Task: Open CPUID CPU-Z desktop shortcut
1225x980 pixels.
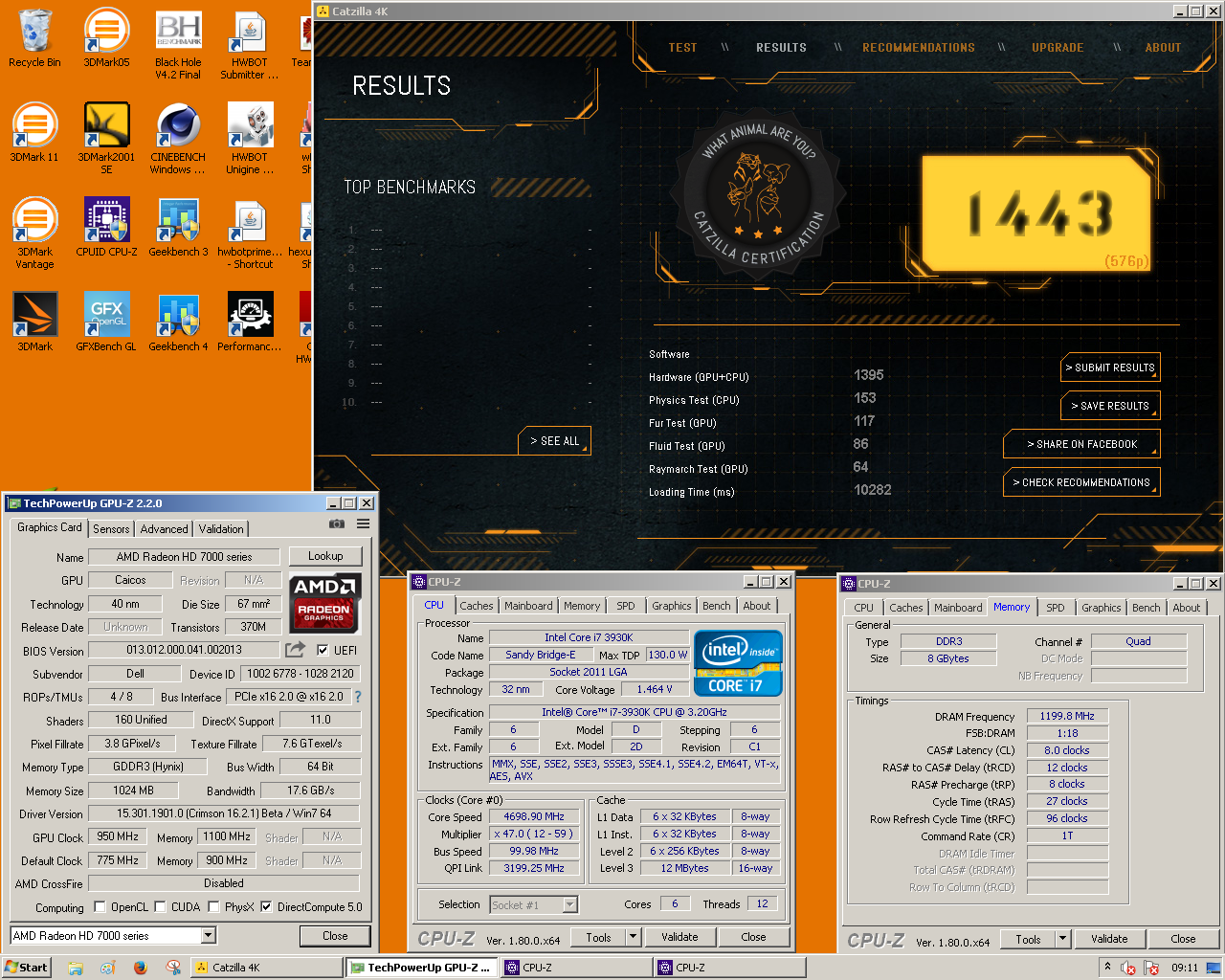Action: 106,228
